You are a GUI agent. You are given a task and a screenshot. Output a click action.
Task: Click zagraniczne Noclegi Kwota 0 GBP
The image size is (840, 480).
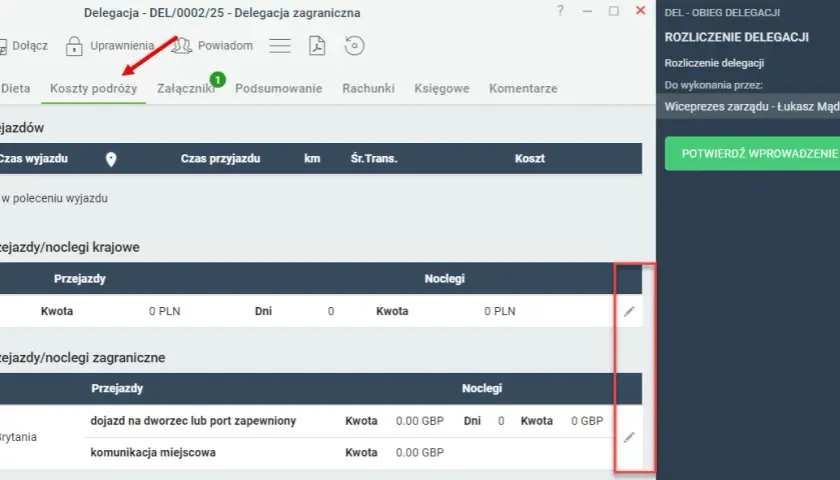[587, 421]
